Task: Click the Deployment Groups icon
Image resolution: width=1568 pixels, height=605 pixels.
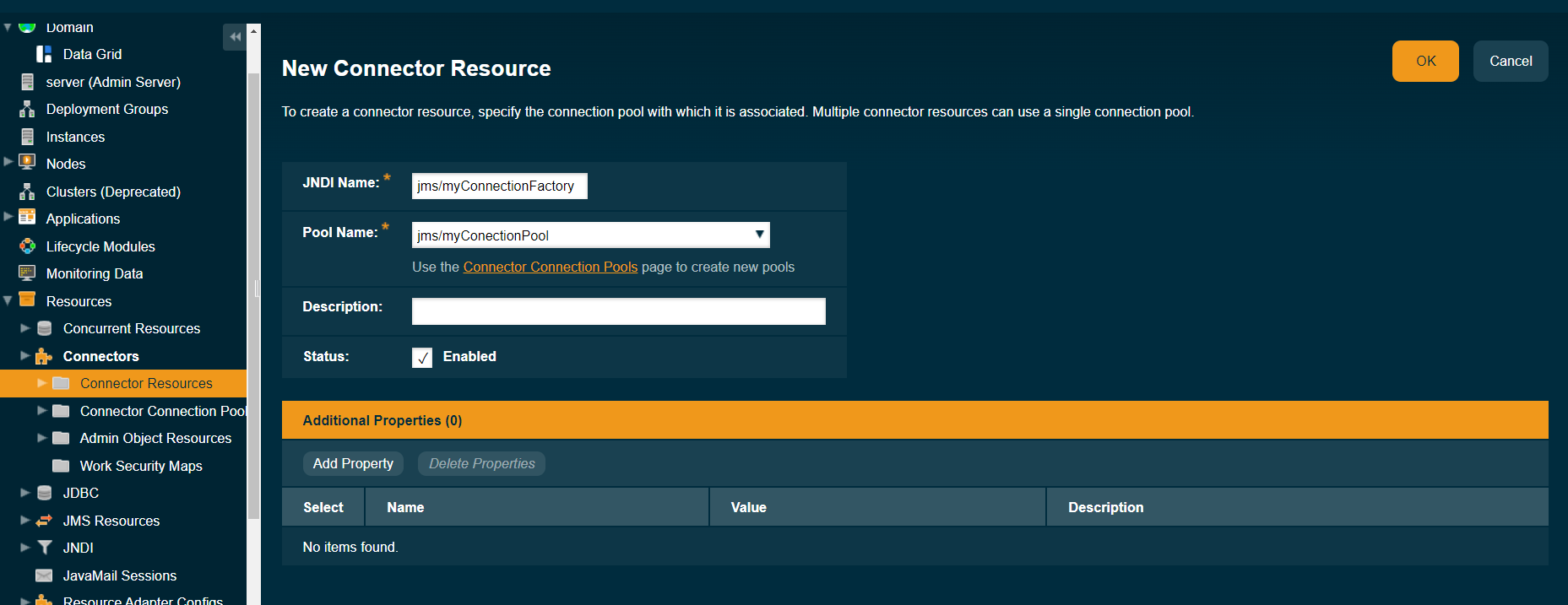Action: coord(27,109)
